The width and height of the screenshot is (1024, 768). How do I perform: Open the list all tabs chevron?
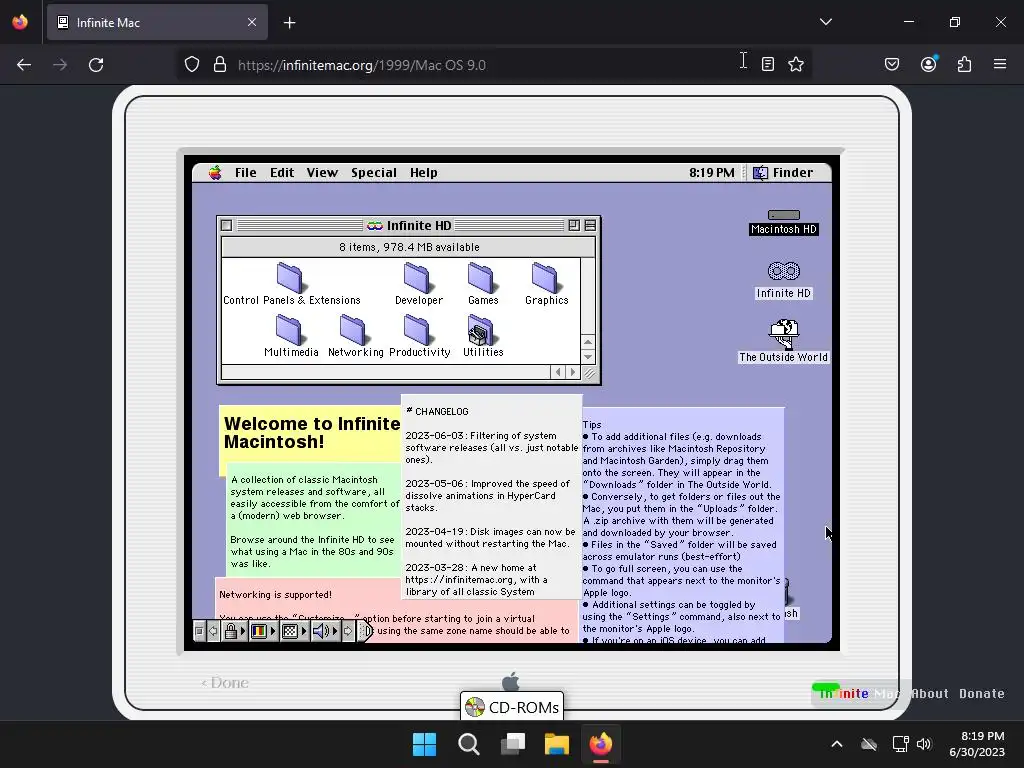tap(825, 22)
